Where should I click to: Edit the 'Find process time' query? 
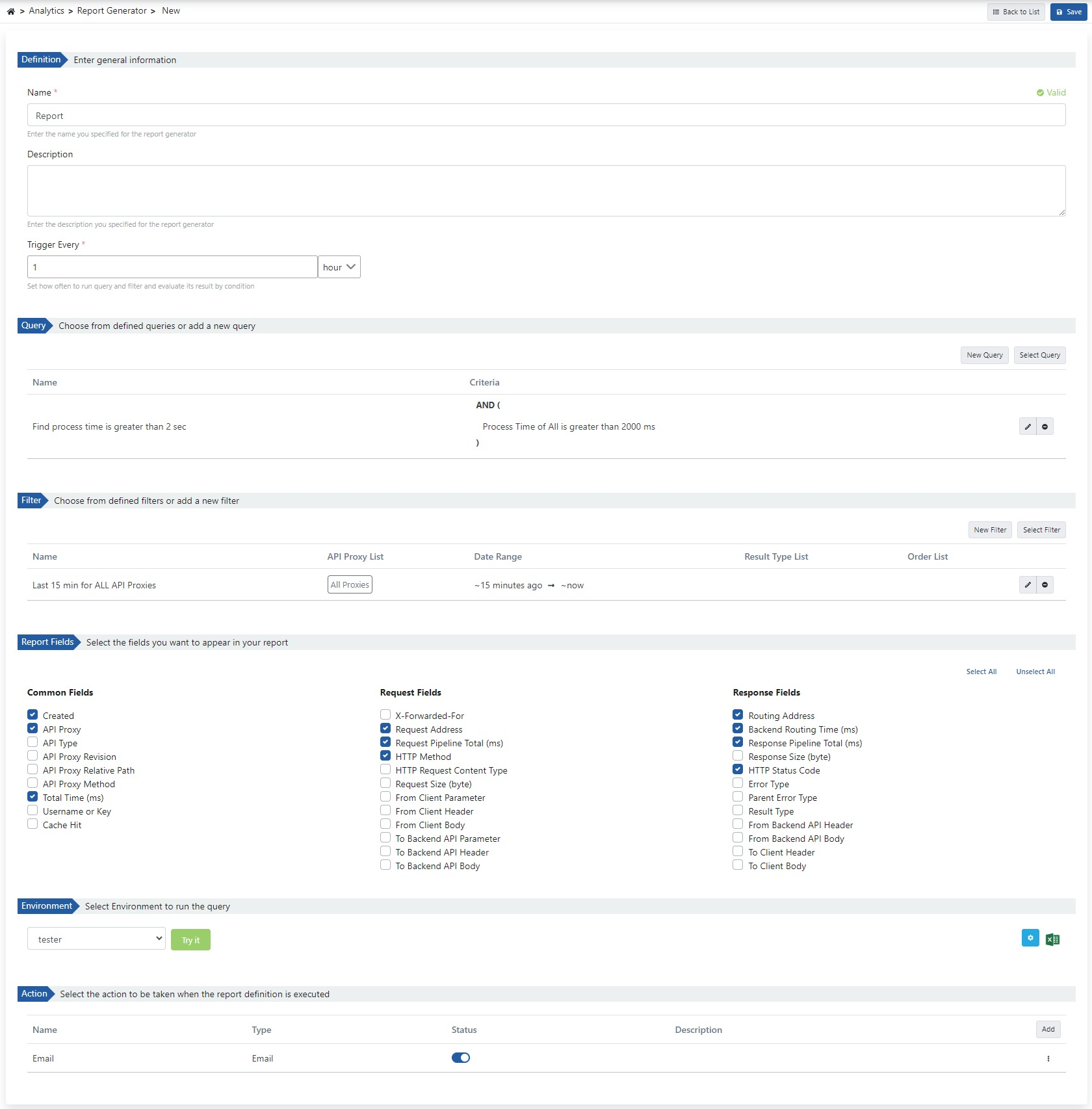point(1028,426)
